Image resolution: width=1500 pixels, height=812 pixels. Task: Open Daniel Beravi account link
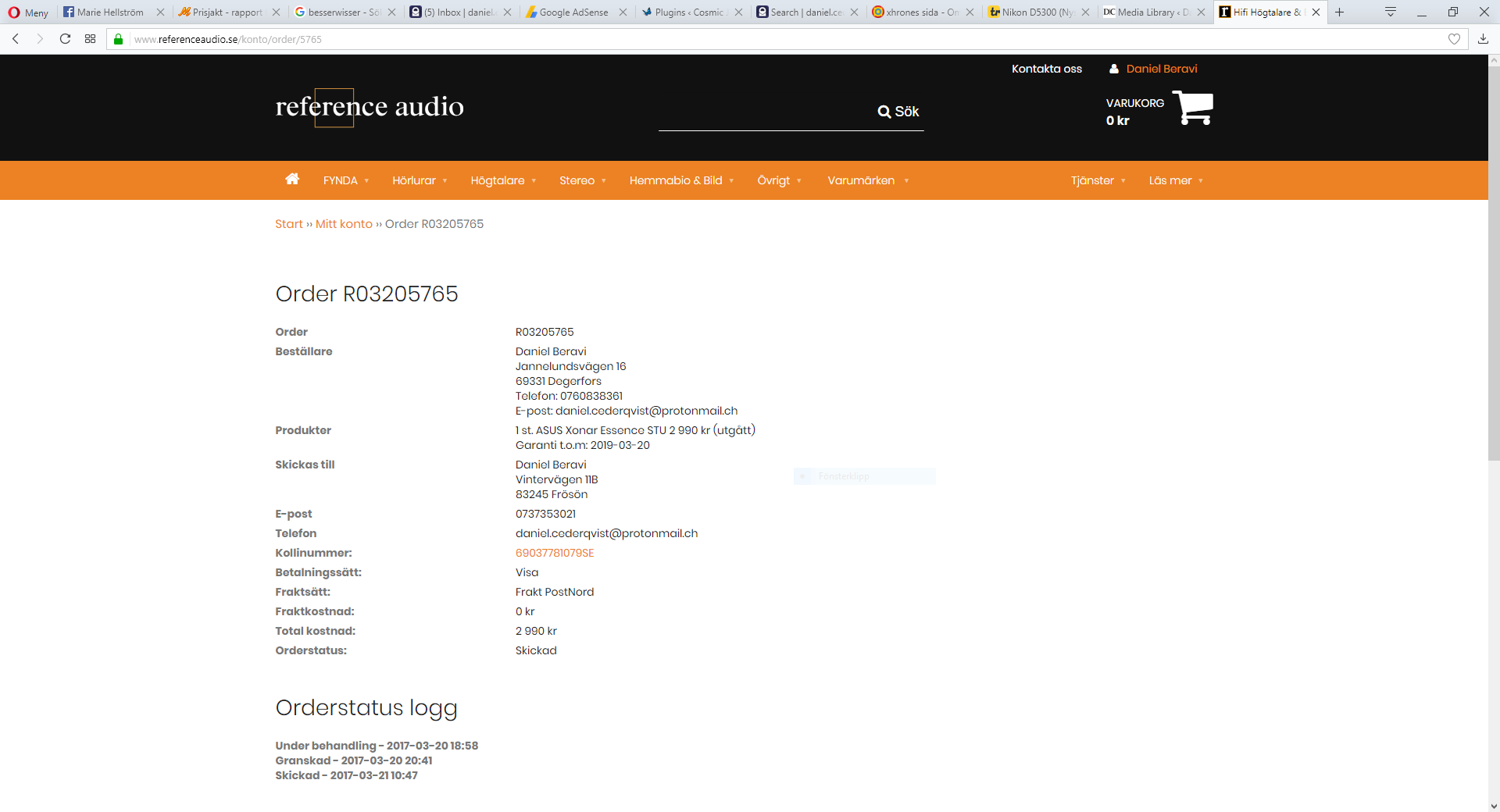point(1162,69)
